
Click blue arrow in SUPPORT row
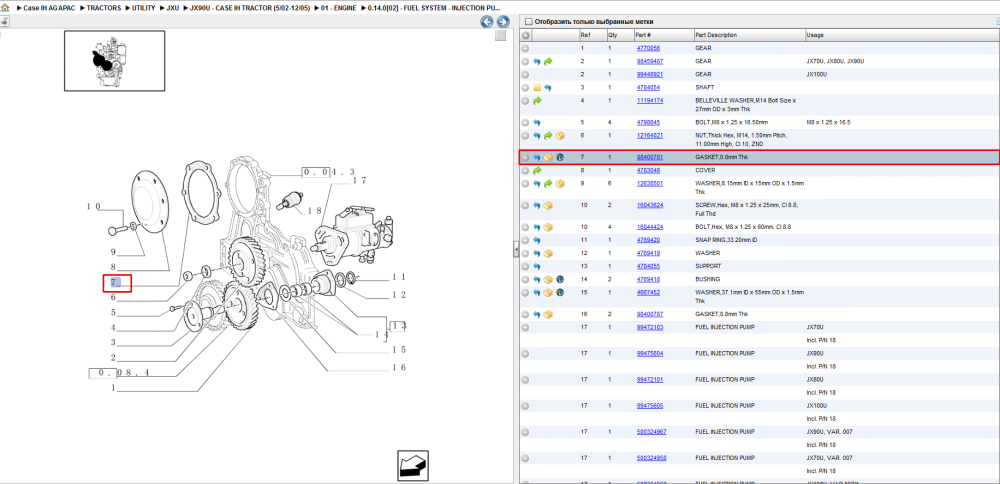coord(536,267)
